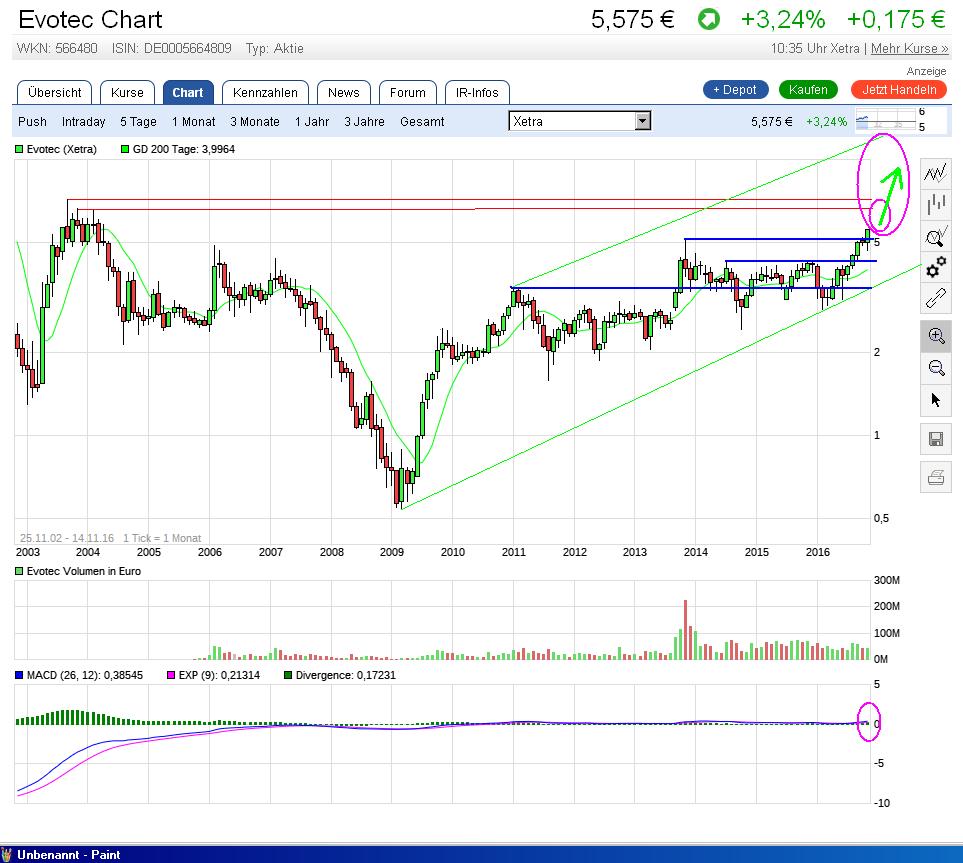Select the line chart type icon
Screen dimensions: 963x863
click(935, 173)
